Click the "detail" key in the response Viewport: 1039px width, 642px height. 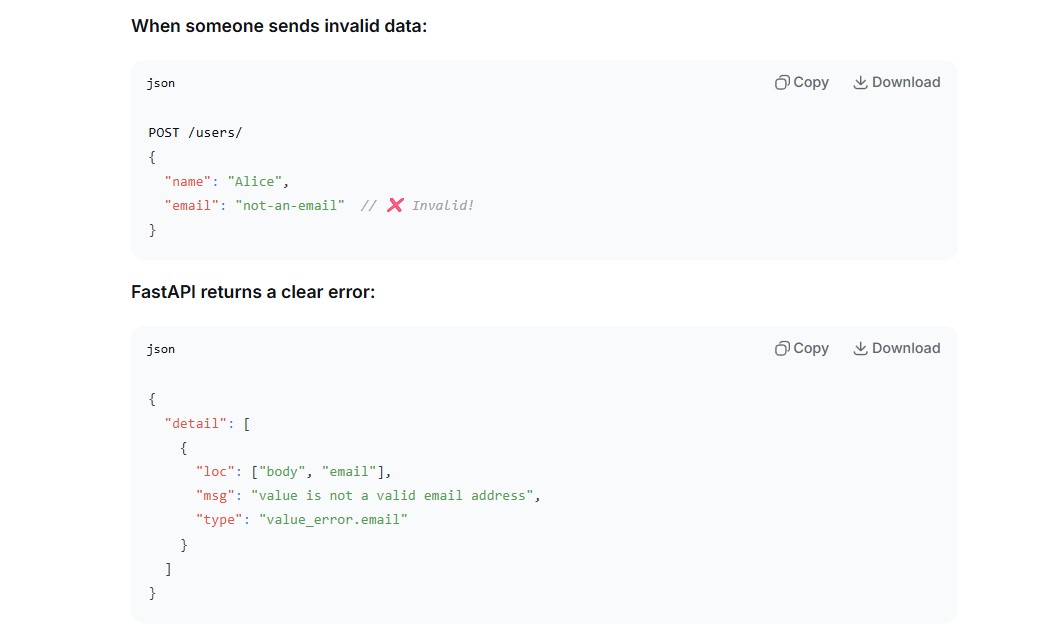point(195,423)
